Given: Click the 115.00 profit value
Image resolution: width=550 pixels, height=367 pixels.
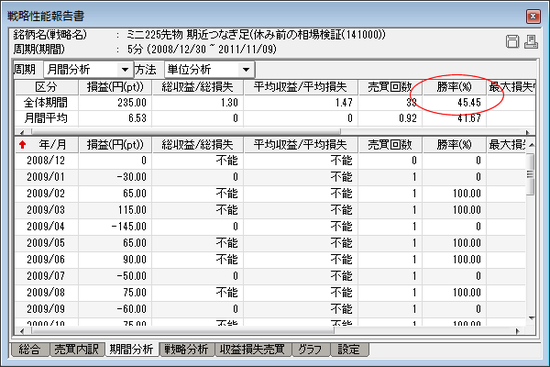Looking at the screenshot, I should 132,210.
